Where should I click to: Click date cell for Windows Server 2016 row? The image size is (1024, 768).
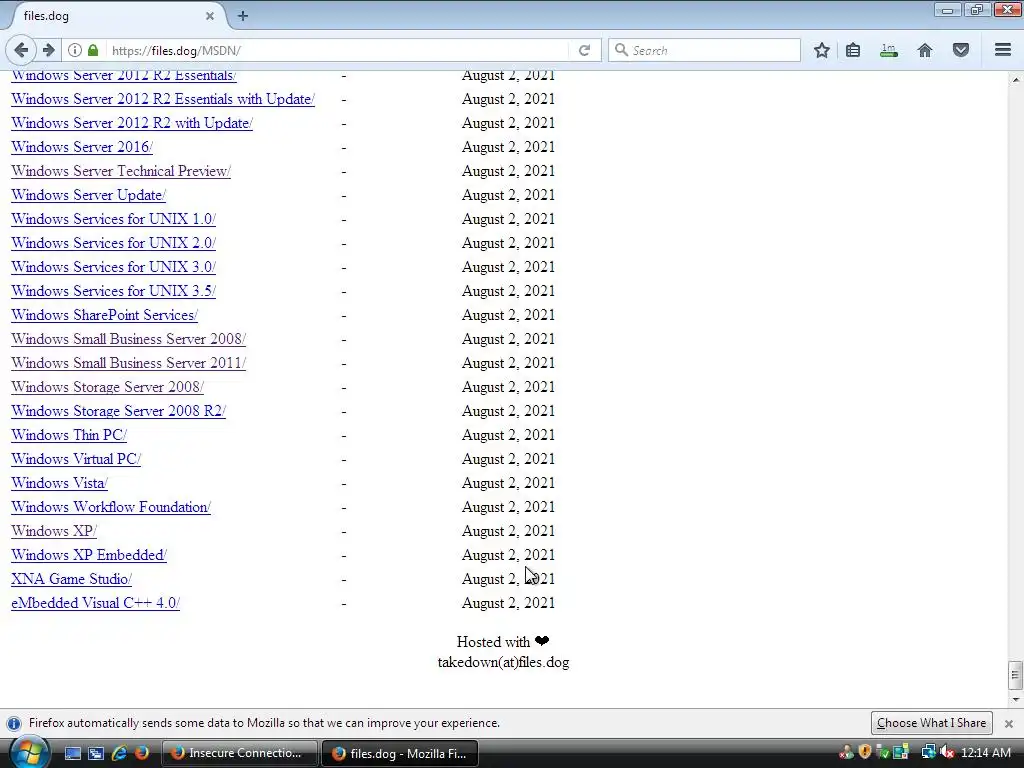[x=508, y=147]
